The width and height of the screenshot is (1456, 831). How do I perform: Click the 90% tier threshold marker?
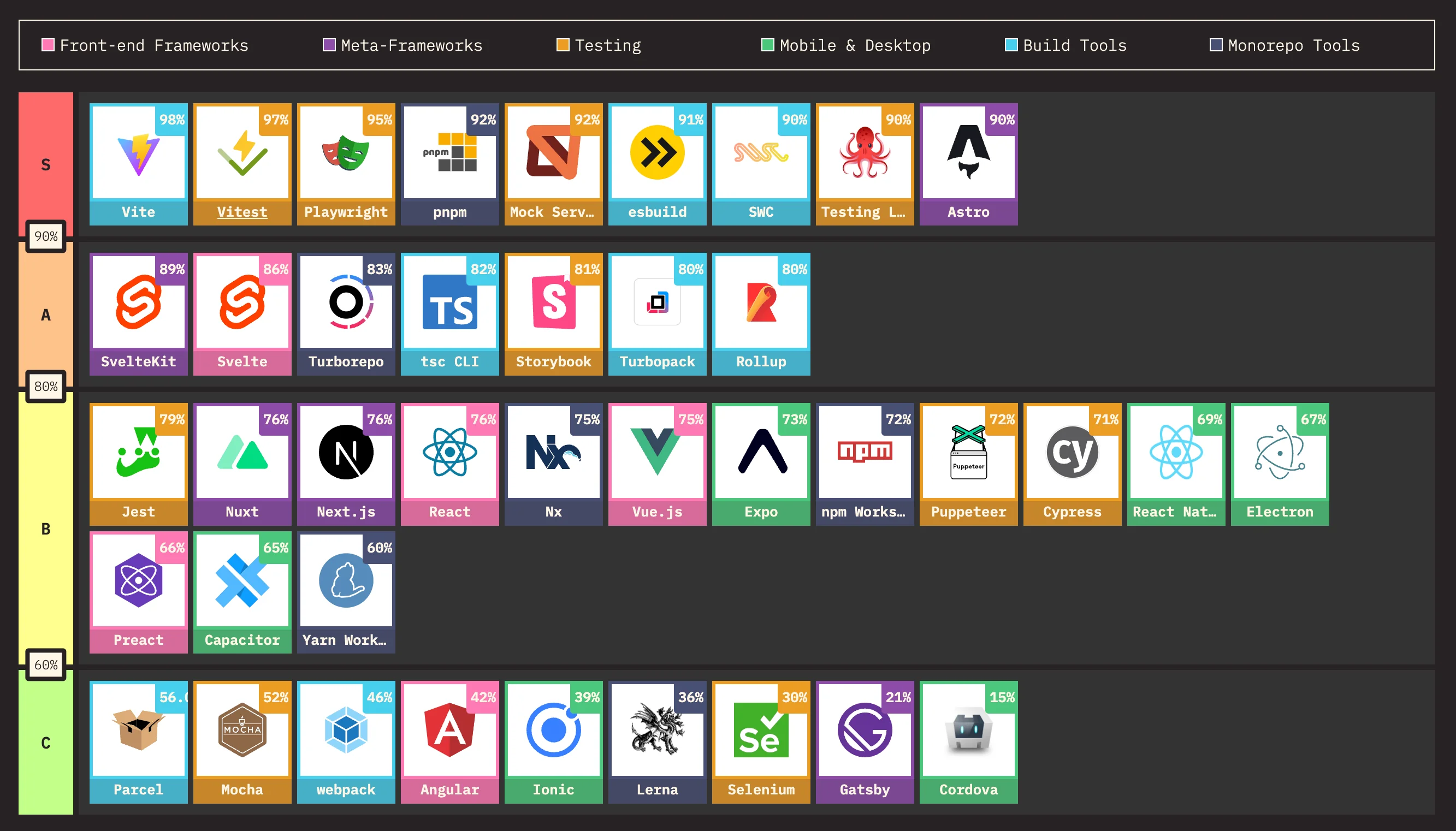(46, 236)
